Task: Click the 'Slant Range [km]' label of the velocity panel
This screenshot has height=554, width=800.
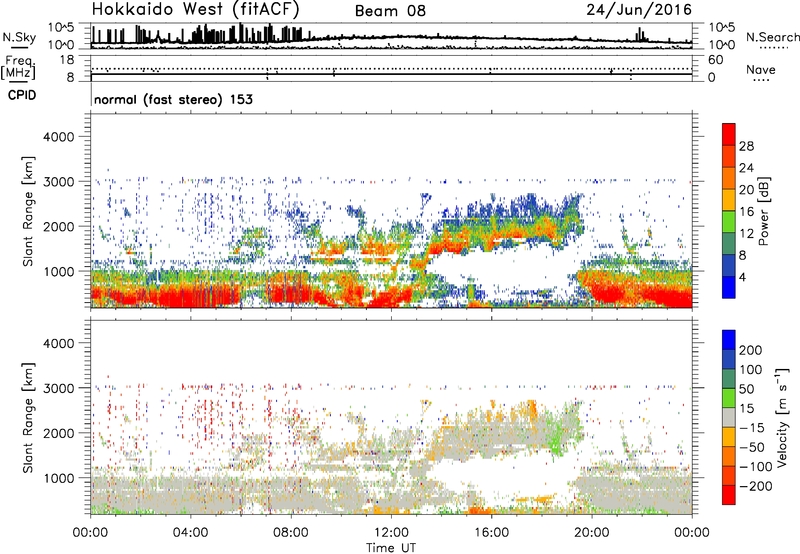Action: click(28, 418)
